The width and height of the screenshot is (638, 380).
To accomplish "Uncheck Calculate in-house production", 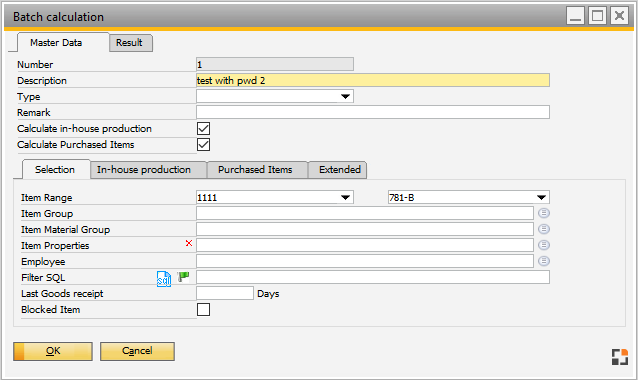I will click(203, 129).
